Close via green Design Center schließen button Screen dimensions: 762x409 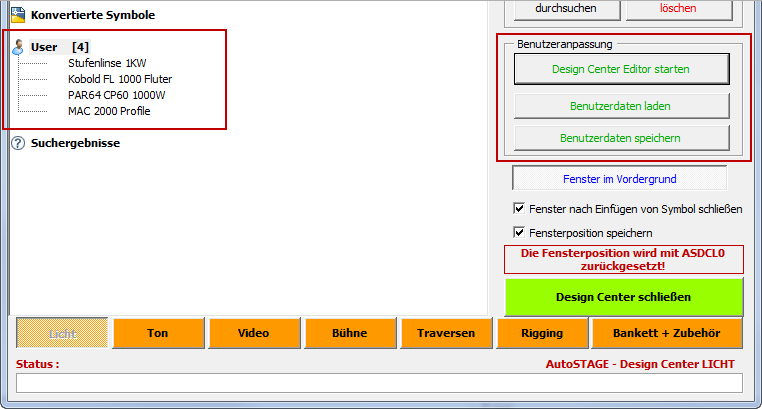coord(623,297)
